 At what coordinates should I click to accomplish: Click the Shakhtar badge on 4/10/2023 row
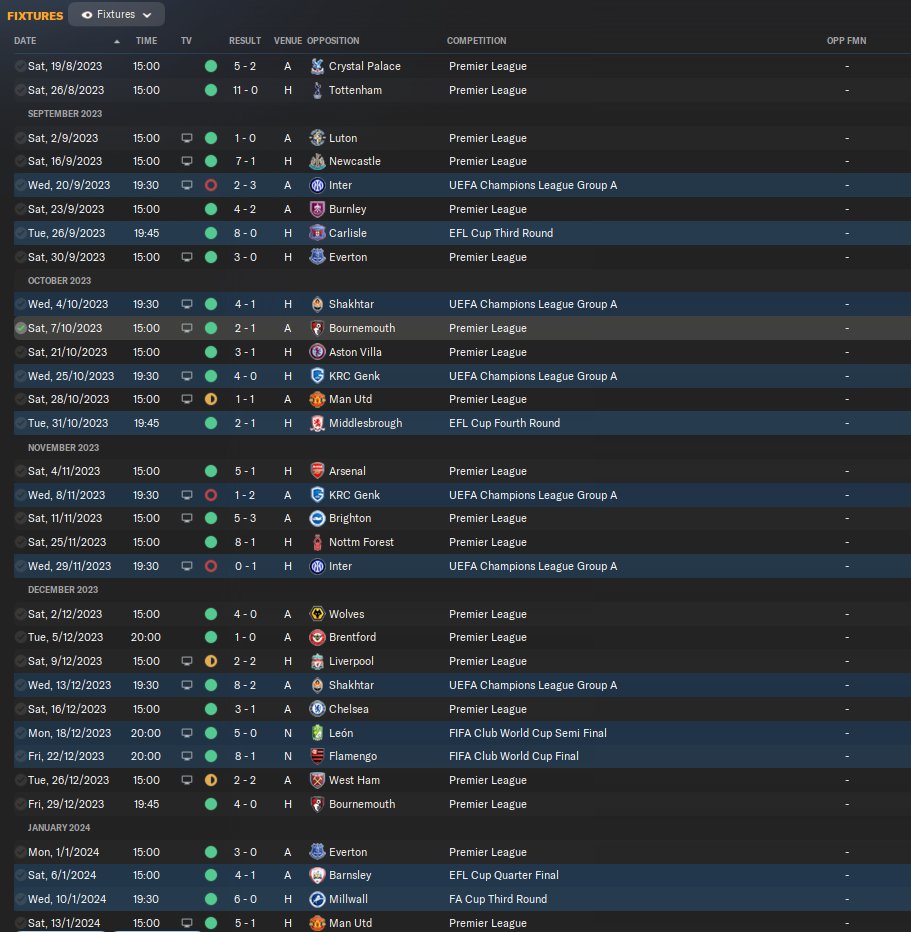click(317, 304)
